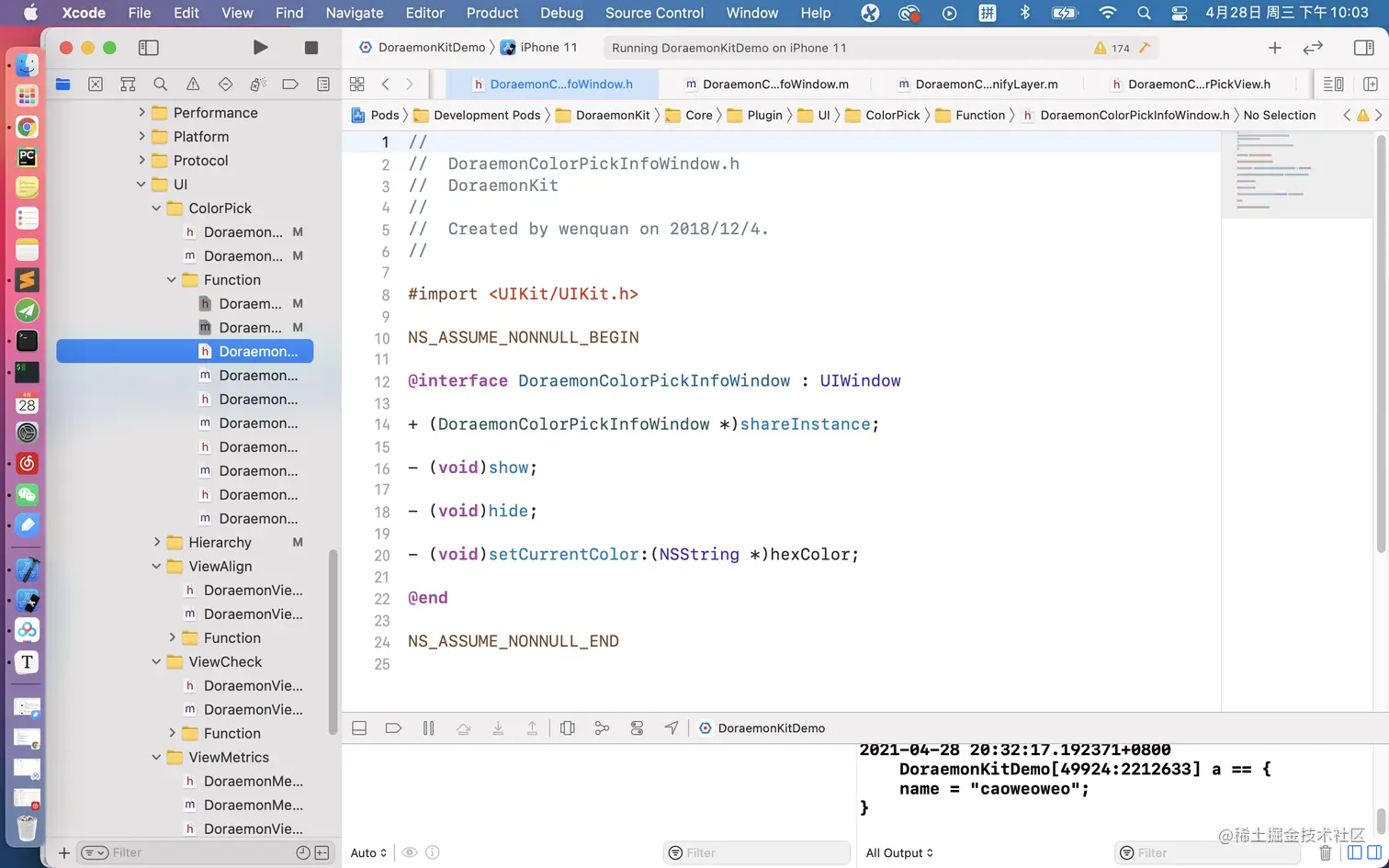The height and width of the screenshot is (868, 1389).
Task: Open the Breakpoint navigator
Action: [x=290, y=84]
